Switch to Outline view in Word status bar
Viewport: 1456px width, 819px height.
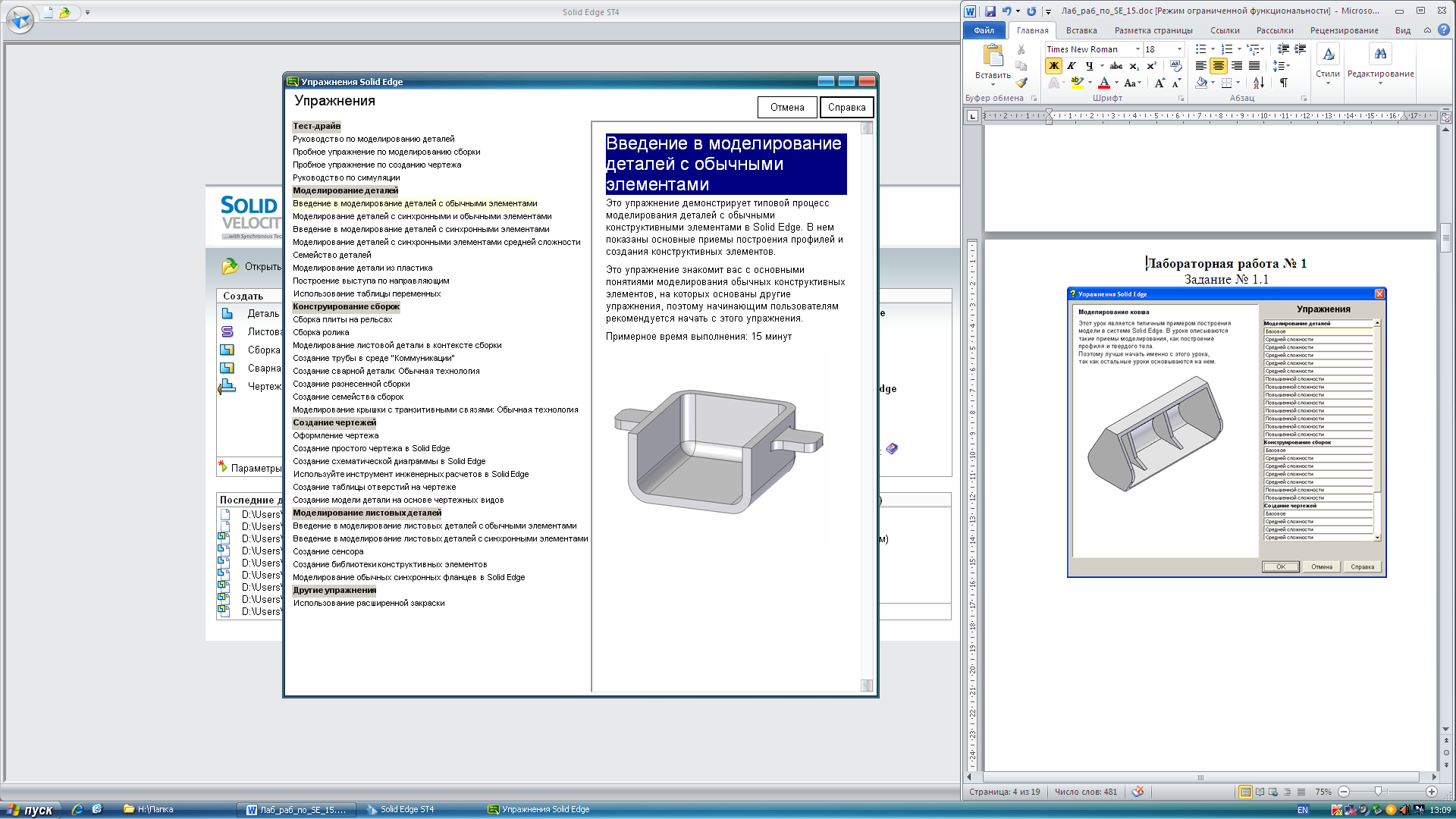tap(1287, 792)
